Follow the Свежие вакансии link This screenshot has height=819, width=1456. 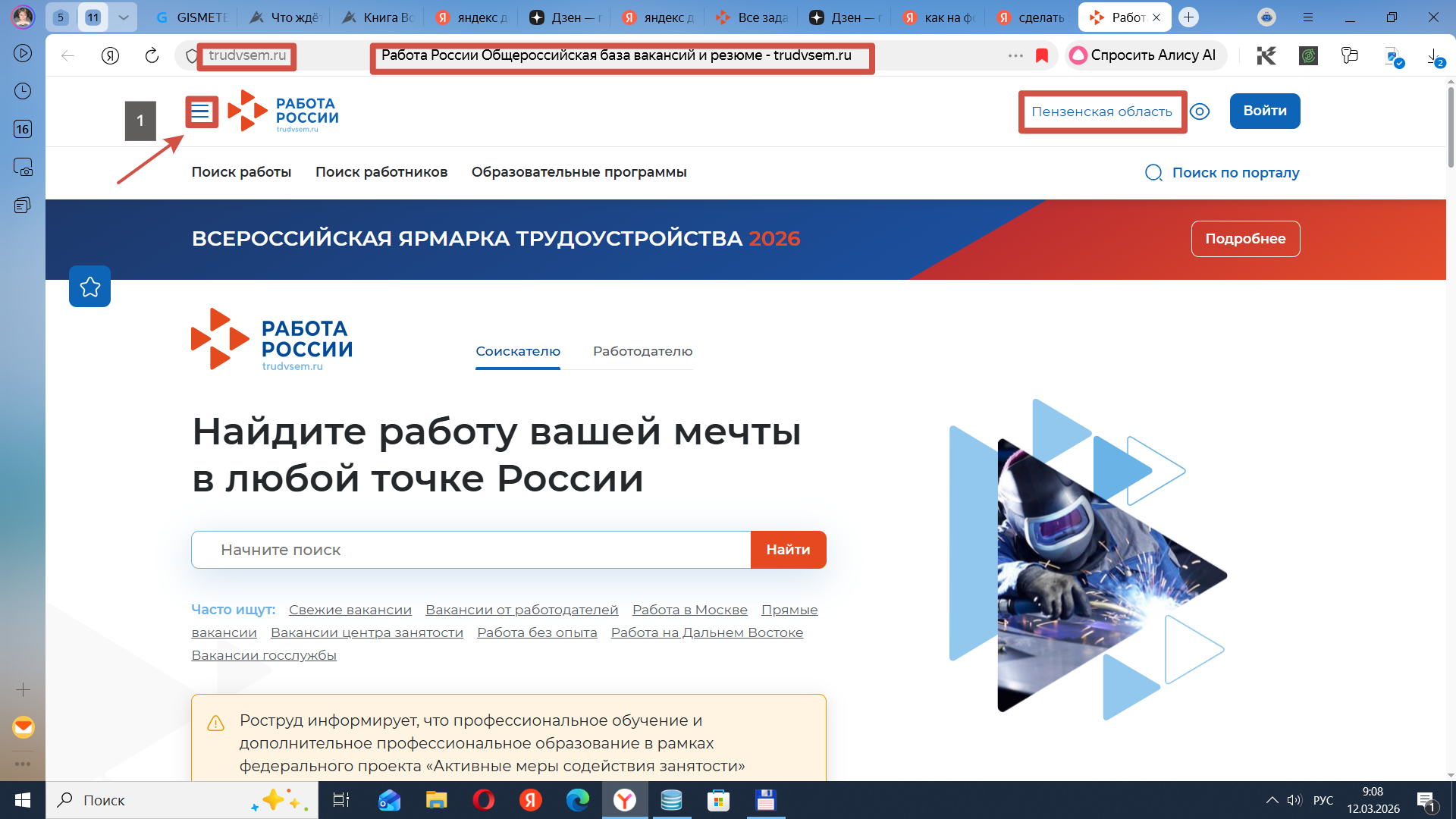tap(350, 610)
